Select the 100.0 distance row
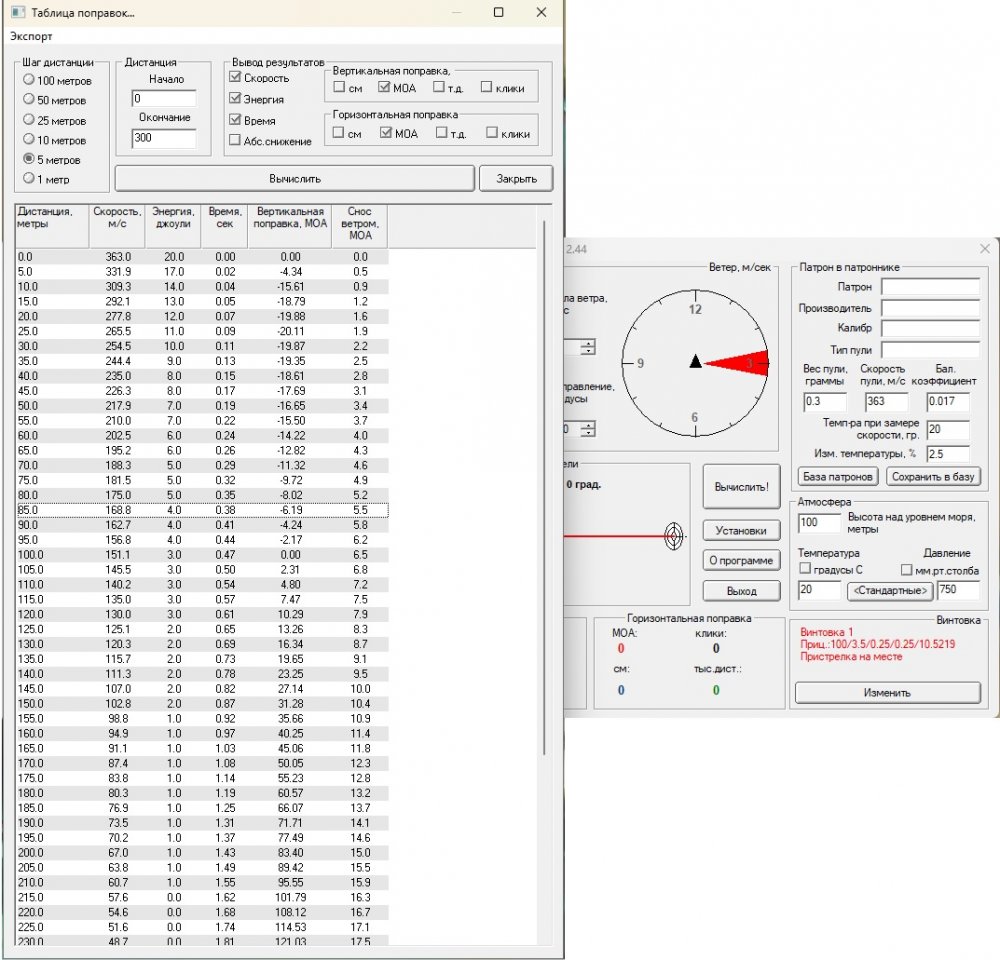This screenshot has height=960, width=1000. tap(202, 554)
